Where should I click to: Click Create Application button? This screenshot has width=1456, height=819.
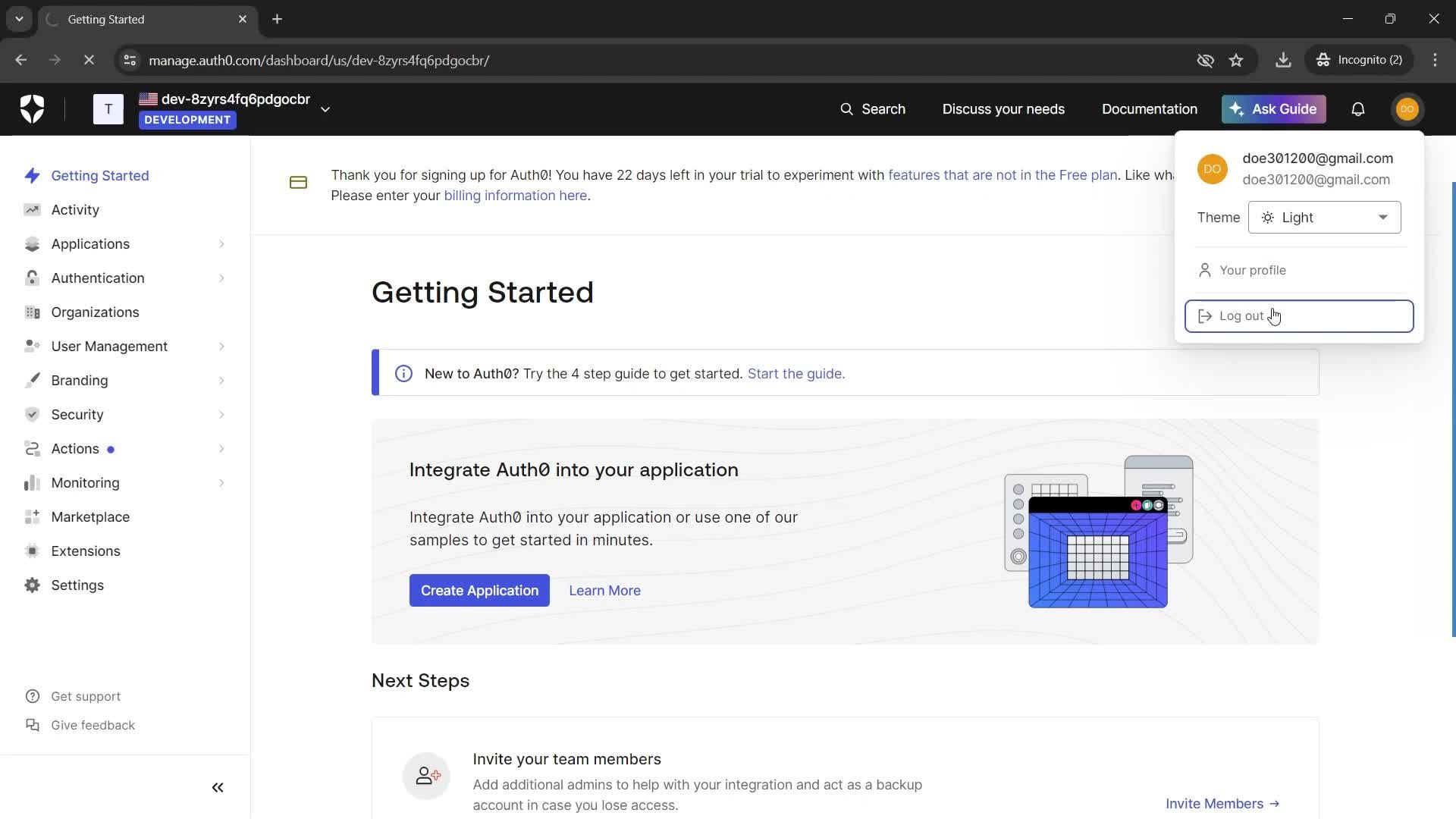479,591
